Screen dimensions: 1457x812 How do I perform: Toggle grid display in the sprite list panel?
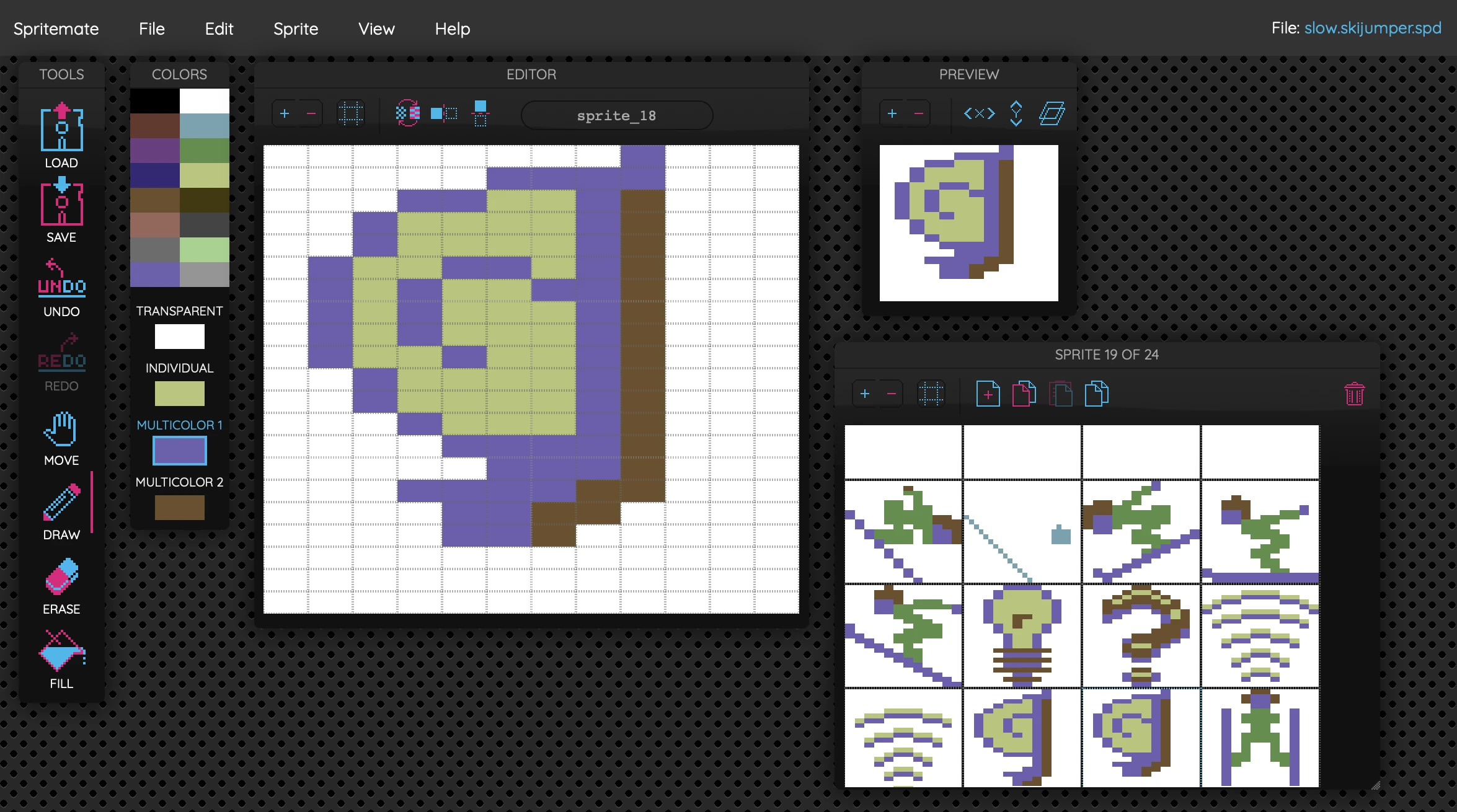[932, 393]
